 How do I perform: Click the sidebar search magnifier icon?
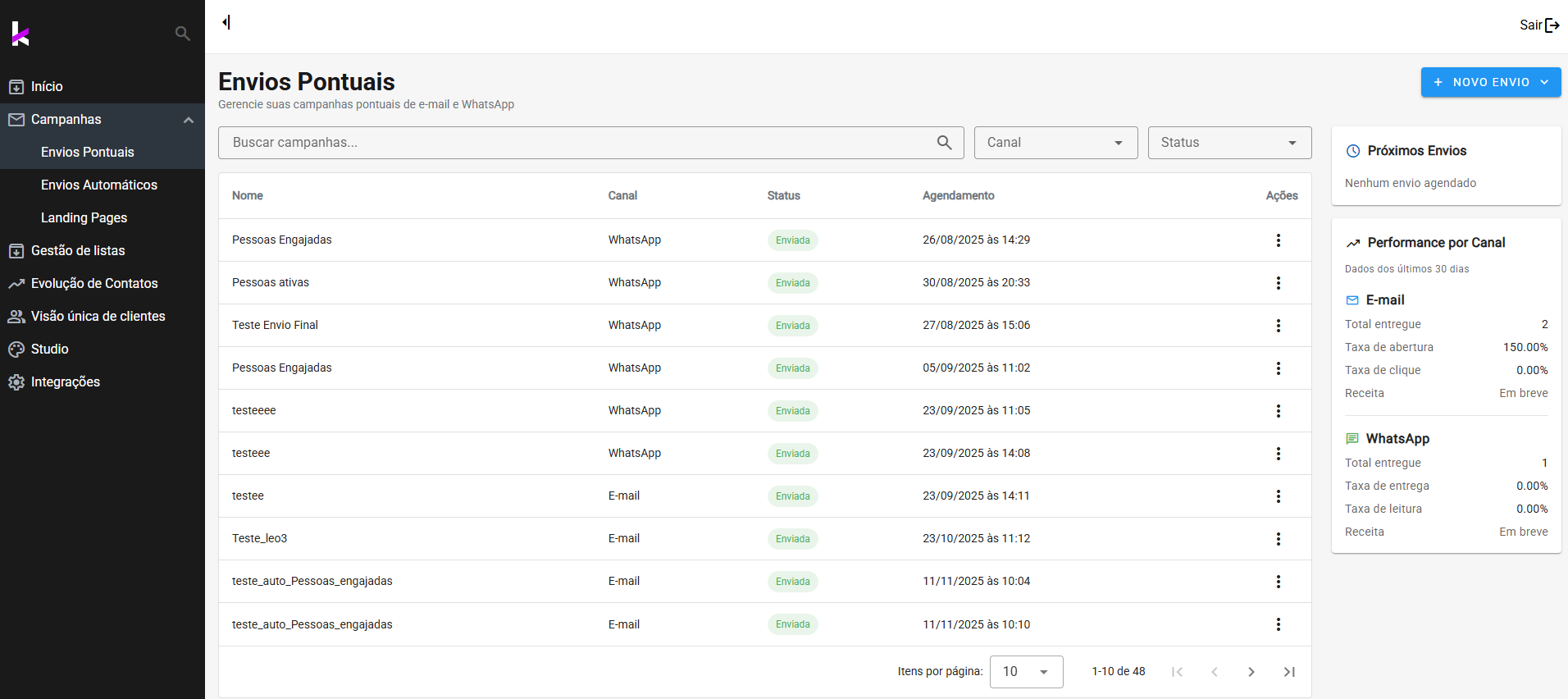pyautogui.click(x=183, y=34)
